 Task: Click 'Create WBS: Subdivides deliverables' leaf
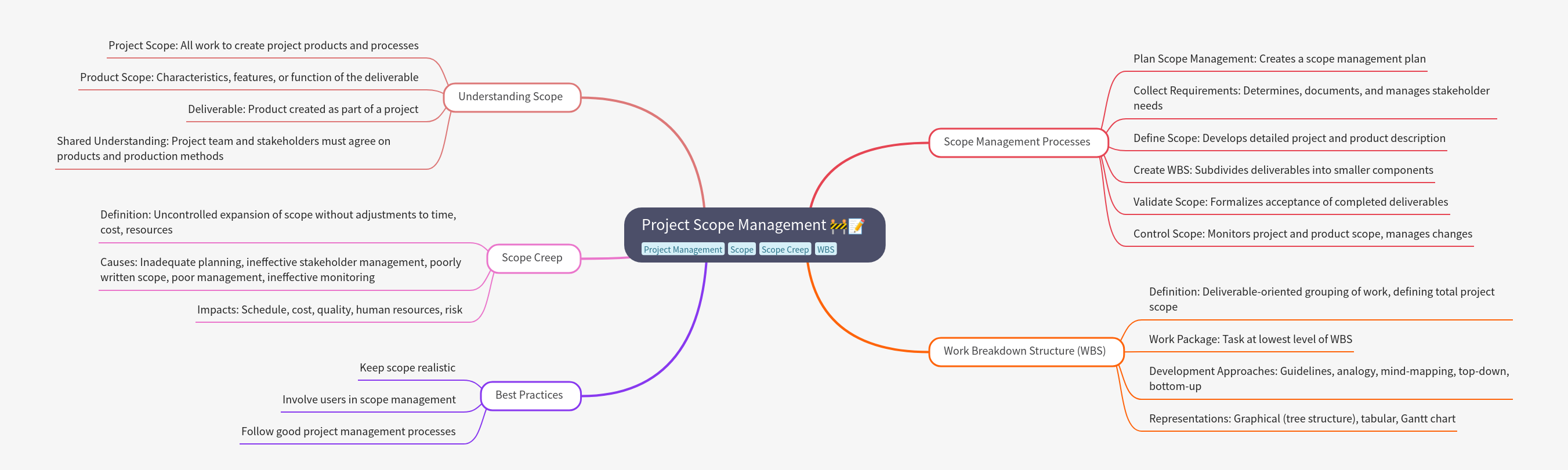click(1283, 170)
